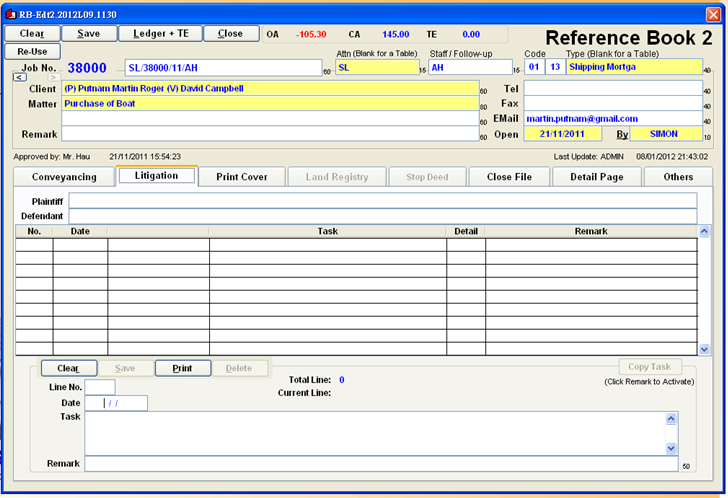
Task: Open the Close File tab
Action: click(x=509, y=177)
